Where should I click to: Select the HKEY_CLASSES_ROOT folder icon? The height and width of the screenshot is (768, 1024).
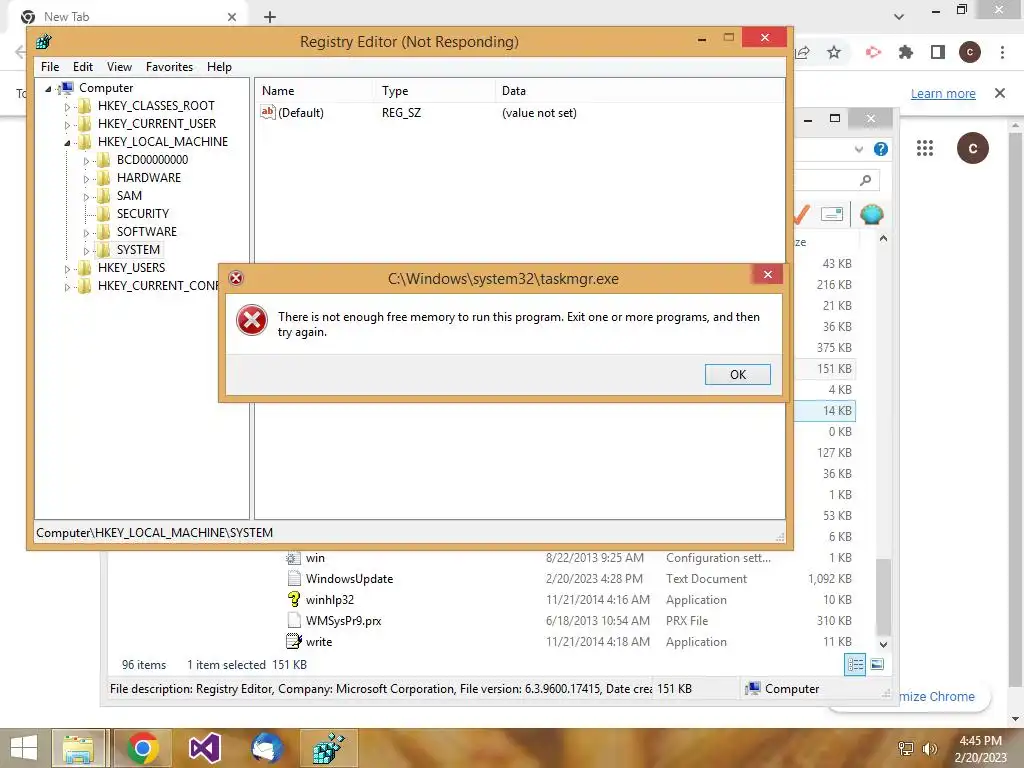coord(84,106)
